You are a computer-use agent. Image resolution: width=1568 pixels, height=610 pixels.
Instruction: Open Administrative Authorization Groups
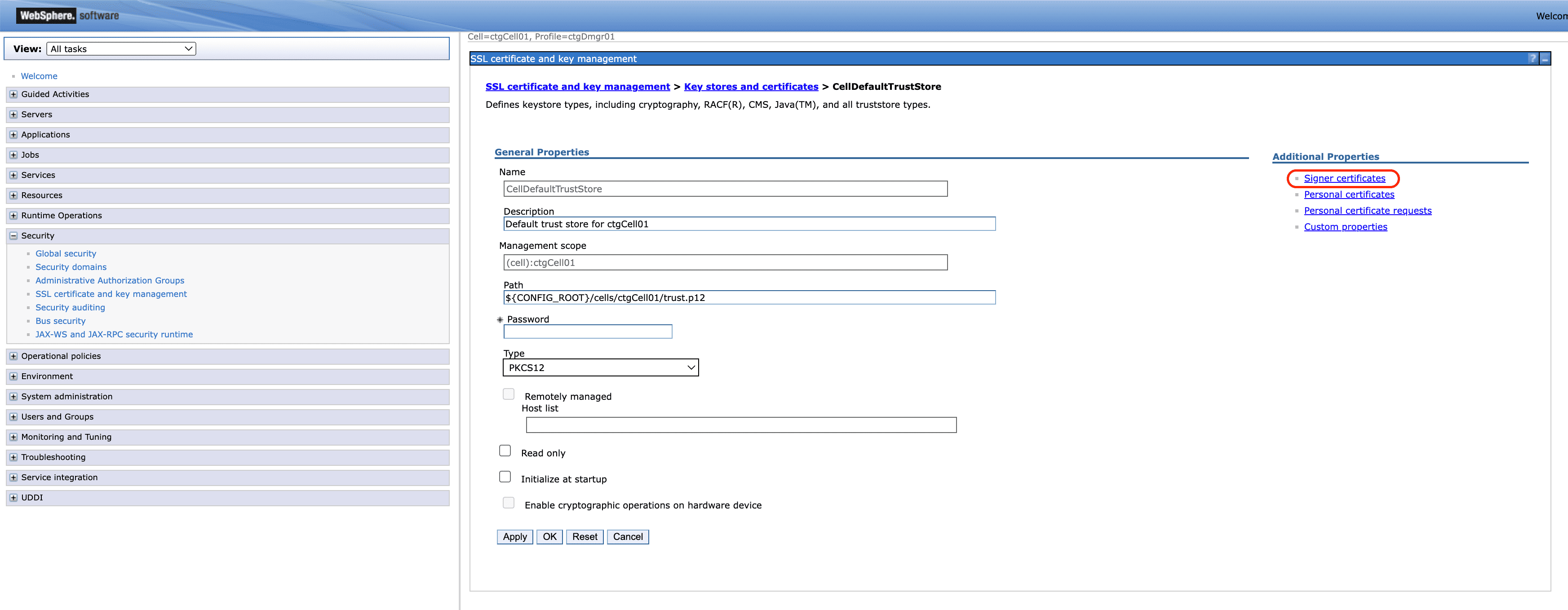coord(110,281)
